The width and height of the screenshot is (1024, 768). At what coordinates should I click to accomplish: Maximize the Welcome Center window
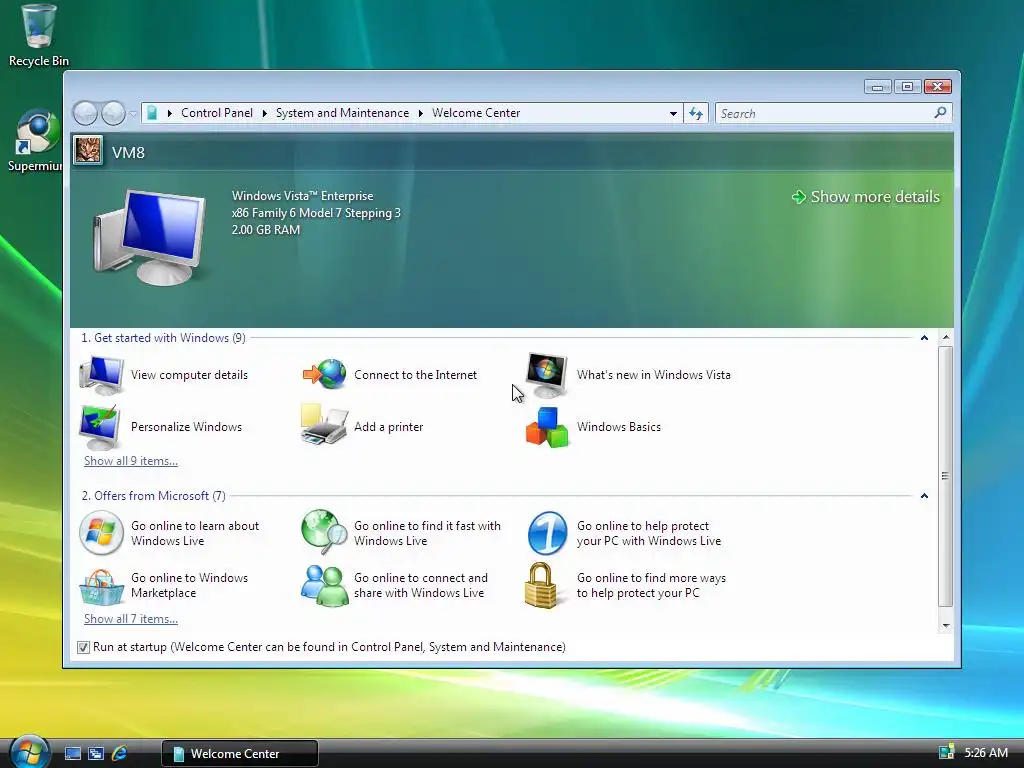click(x=907, y=86)
